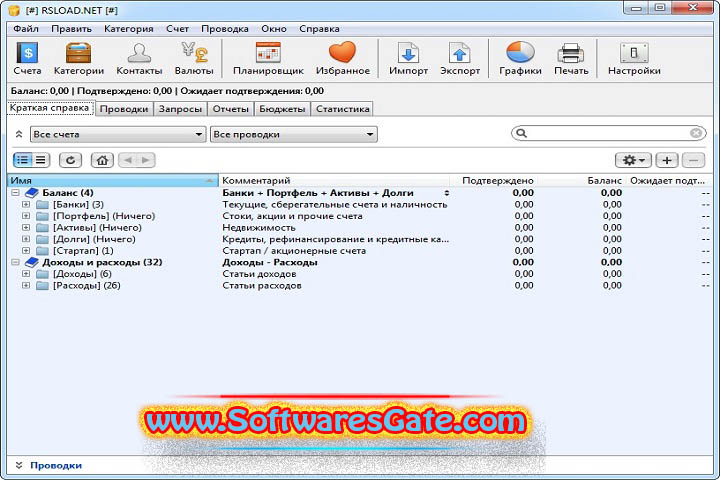Image resolution: width=720 pixels, height=480 pixels.
Task: Open the Править menu
Action: tap(71, 28)
